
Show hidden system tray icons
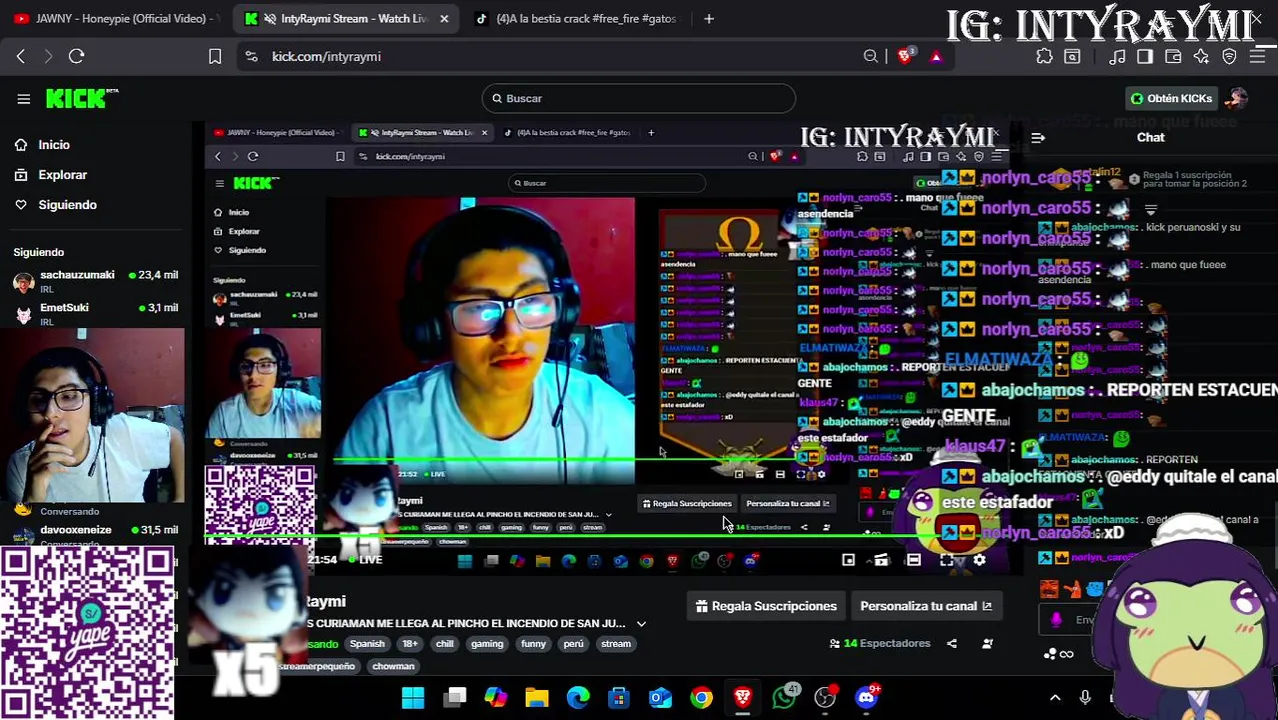(1055, 698)
